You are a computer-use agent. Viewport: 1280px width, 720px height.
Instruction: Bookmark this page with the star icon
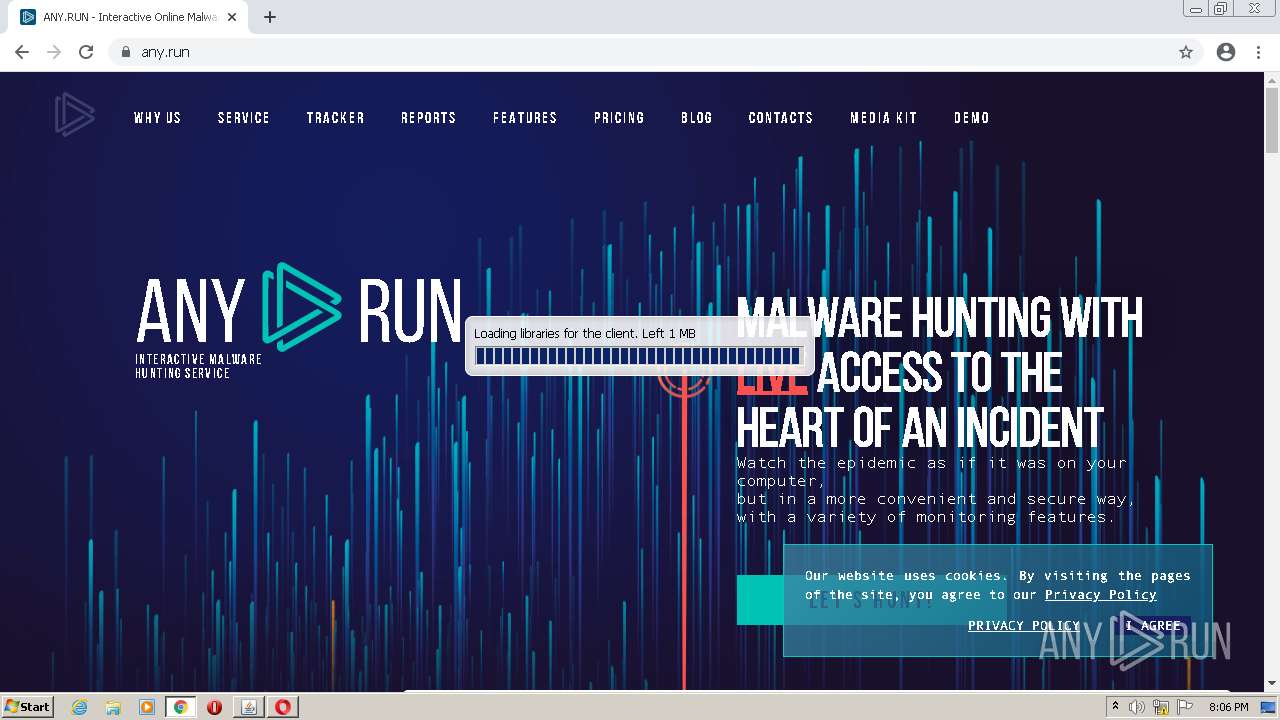(1186, 52)
